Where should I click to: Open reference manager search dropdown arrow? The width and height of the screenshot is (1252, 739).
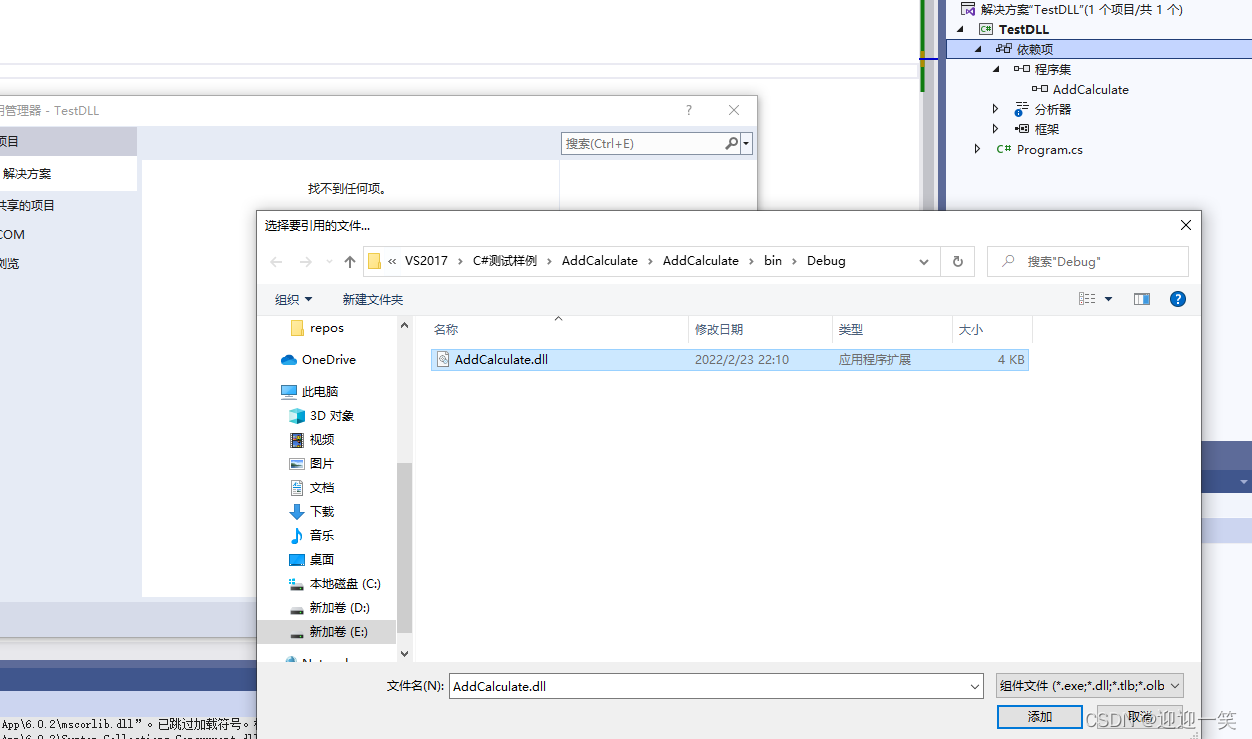point(747,144)
